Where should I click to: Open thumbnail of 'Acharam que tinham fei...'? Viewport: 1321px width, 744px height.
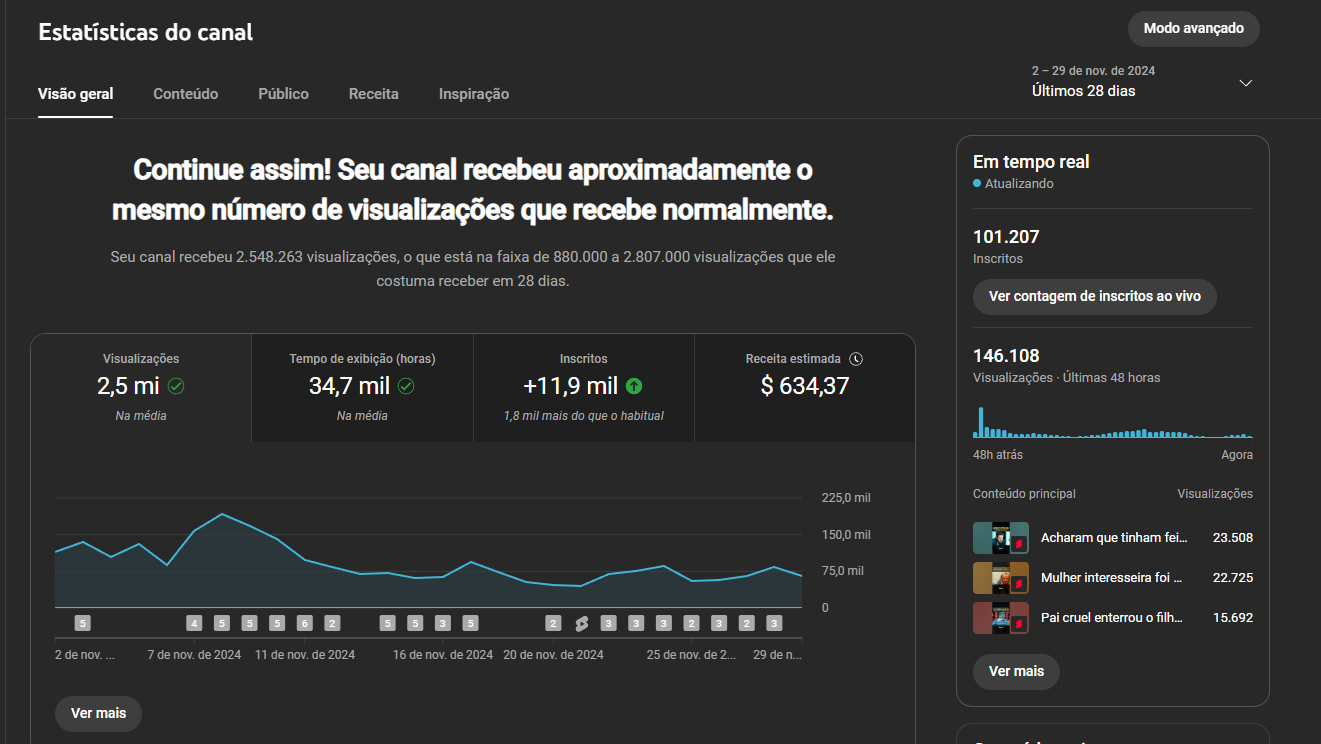pyautogui.click(x=1001, y=538)
